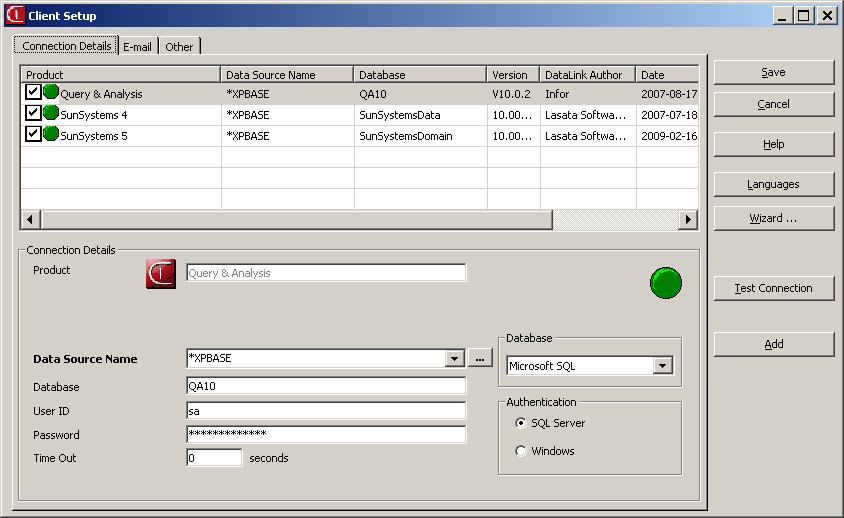Click in the Time Out seconds field
Image resolution: width=844 pixels, height=518 pixels.
pos(214,458)
